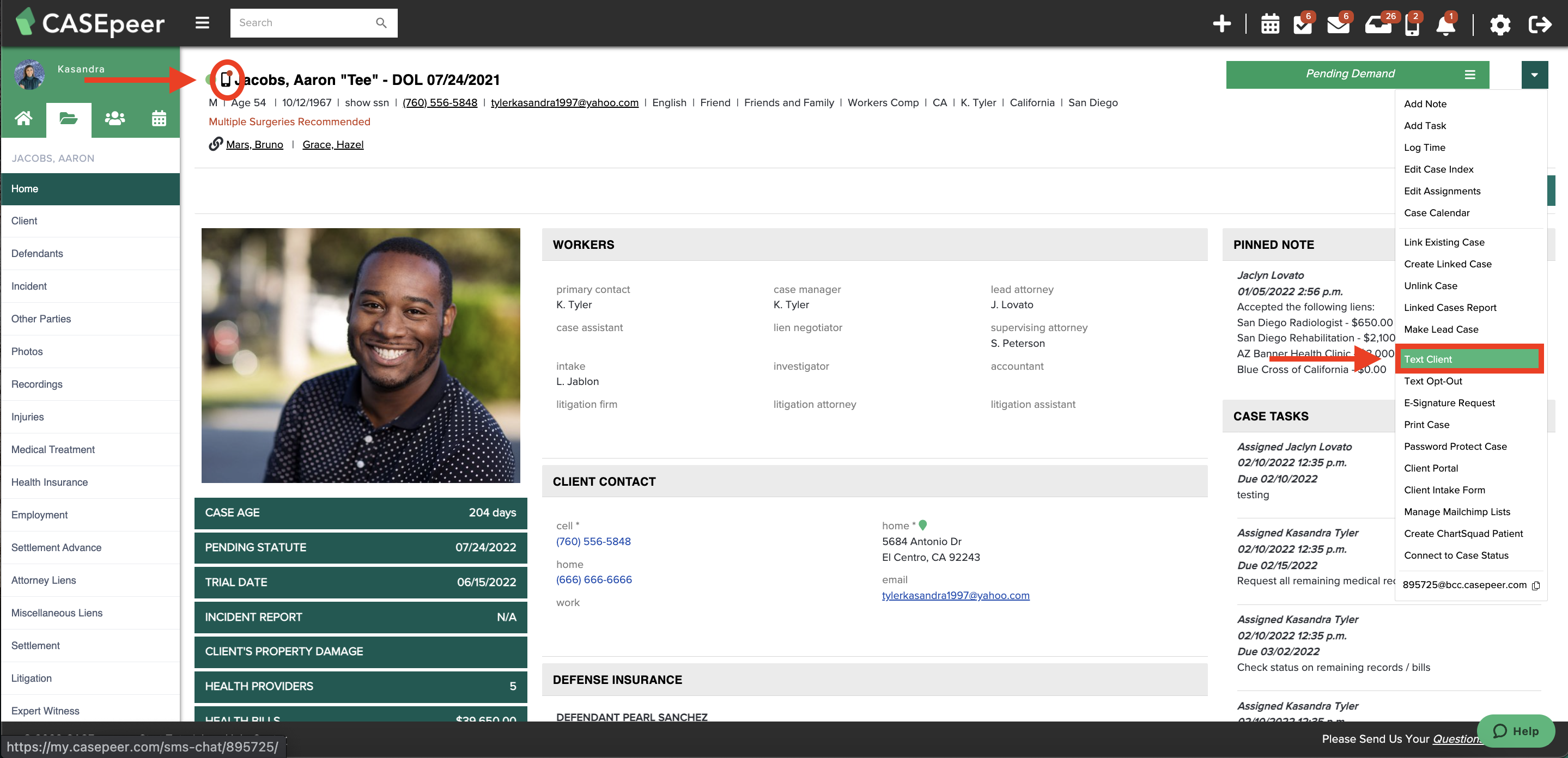1568x758 pixels.
Task: Click the mobile phone icon beside client name
Action: [x=226, y=79]
